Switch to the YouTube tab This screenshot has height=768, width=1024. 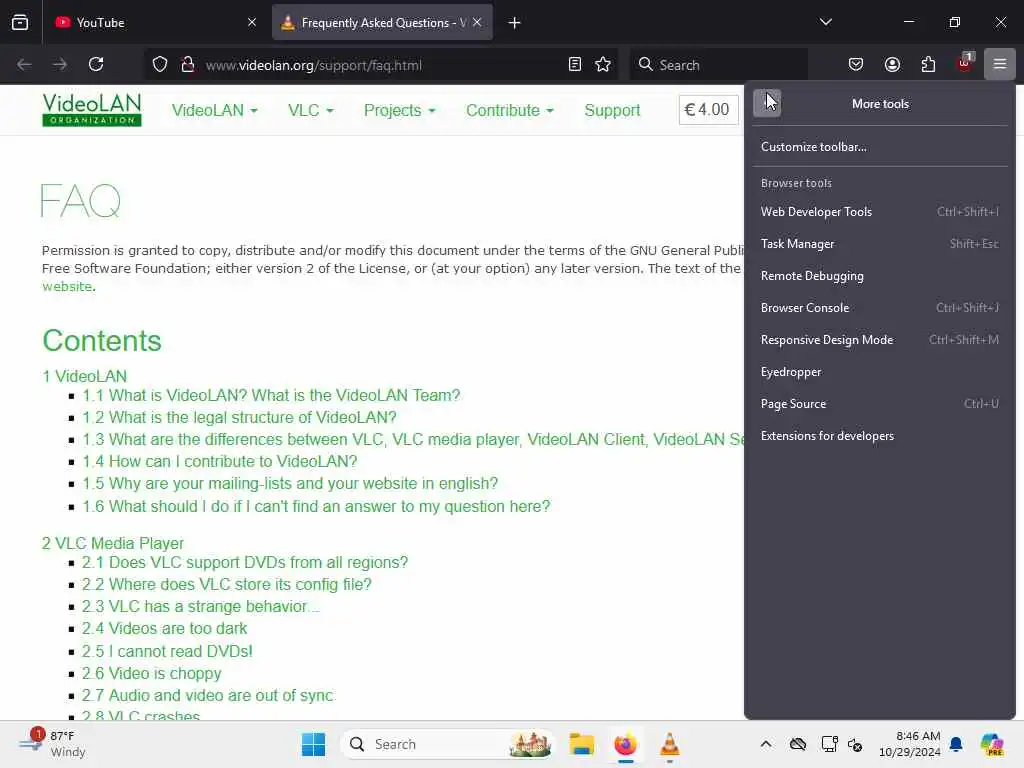(x=155, y=23)
